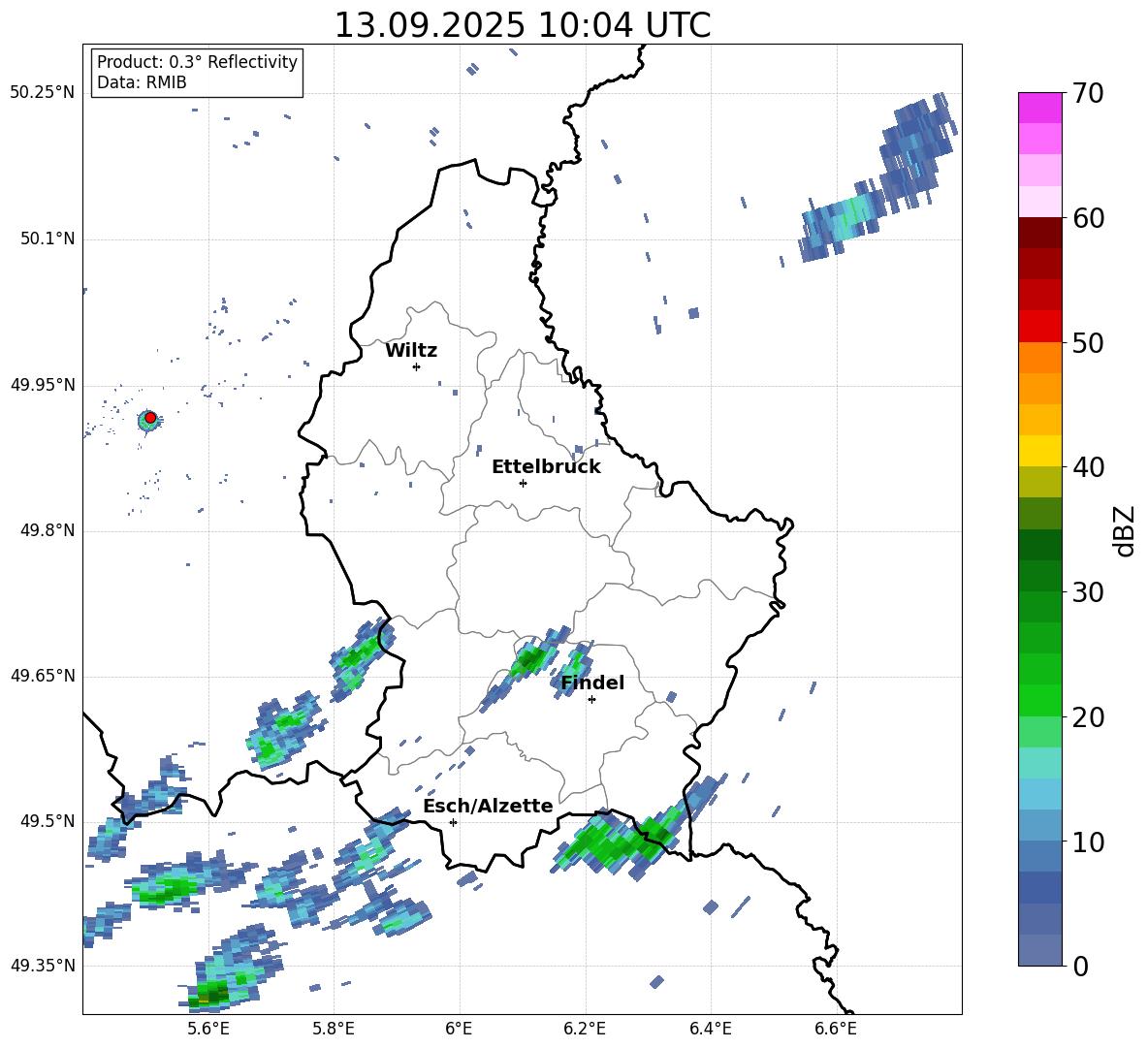The image size is (1148, 1048).
Task: Click the "Product: 0.3° Reflectivity" info text
Action: 197,62
